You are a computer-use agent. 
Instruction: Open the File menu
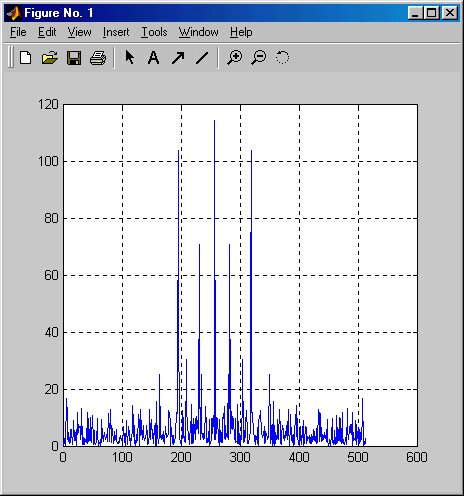pyautogui.click(x=18, y=32)
